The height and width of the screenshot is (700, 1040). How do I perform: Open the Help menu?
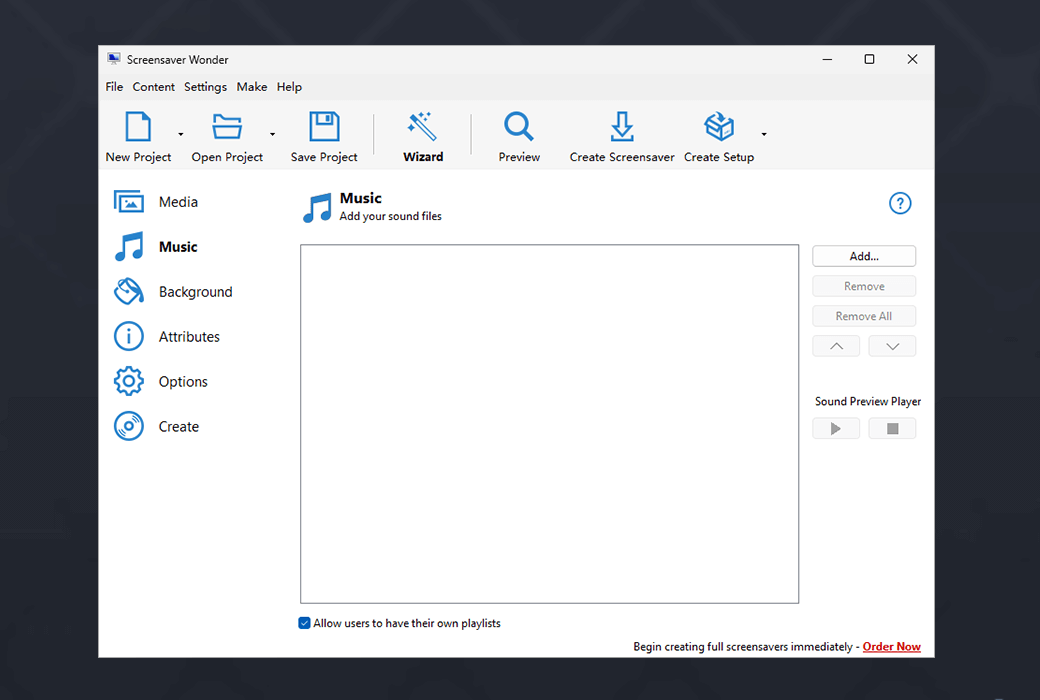(x=289, y=87)
